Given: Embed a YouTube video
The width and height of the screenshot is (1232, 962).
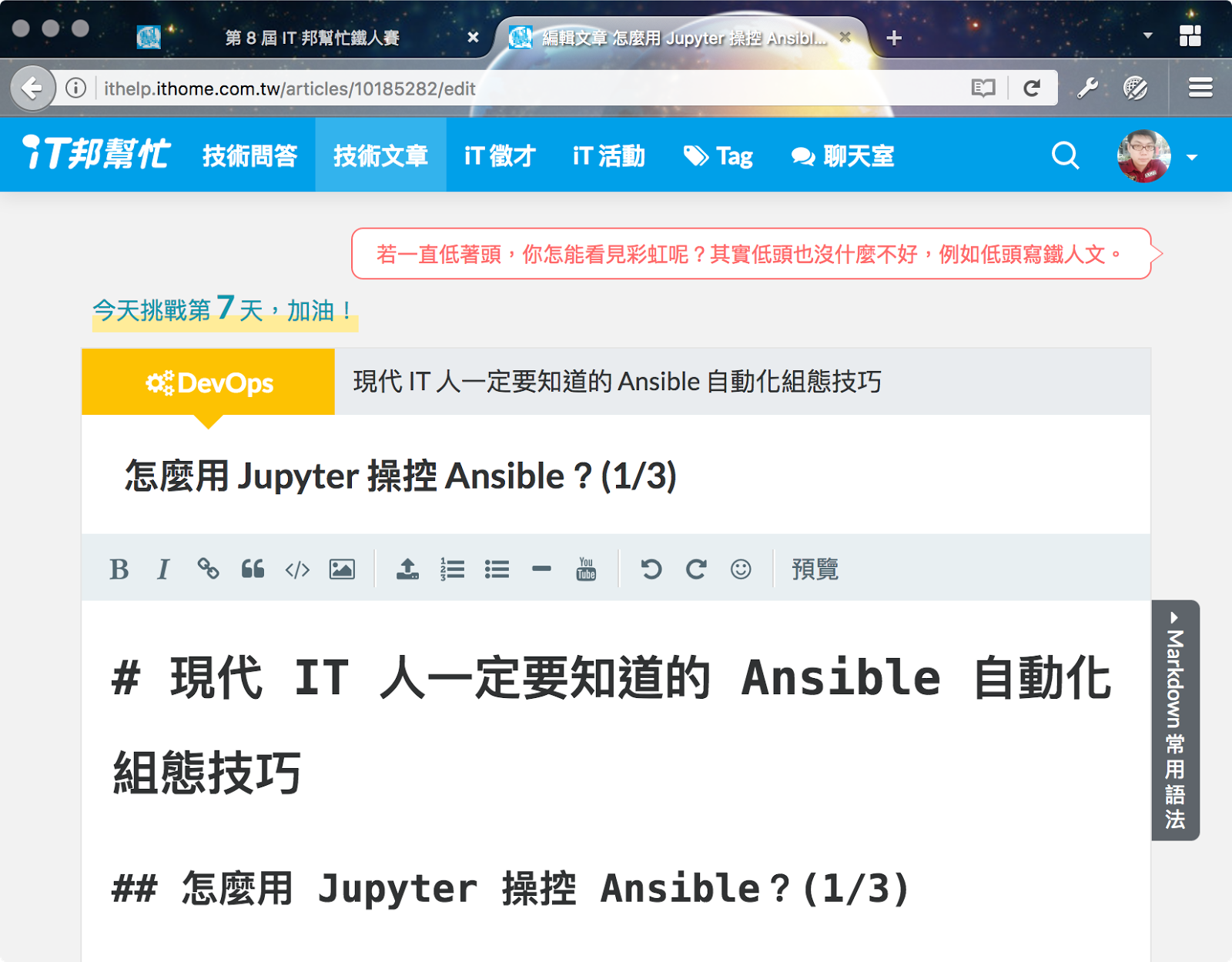Looking at the screenshot, I should [586, 569].
